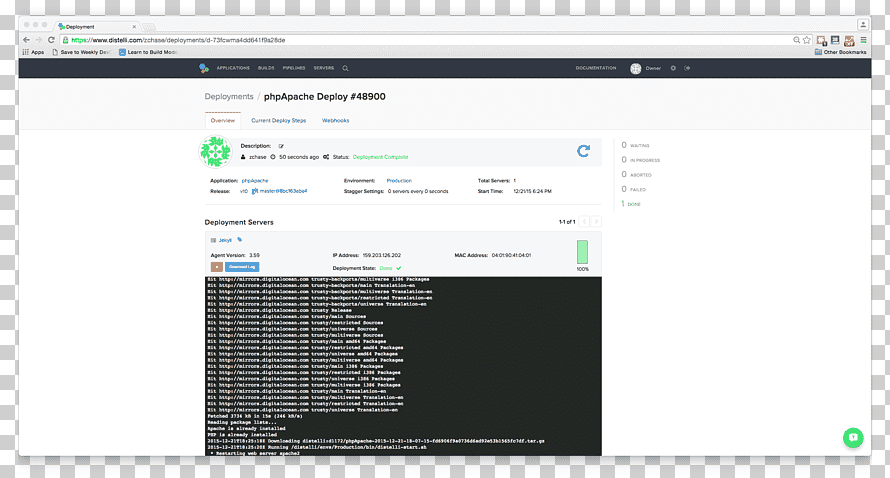The width and height of the screenshot is (890, 478).
Task: Click the Chrome user profile icon
Action: [863, 24]
